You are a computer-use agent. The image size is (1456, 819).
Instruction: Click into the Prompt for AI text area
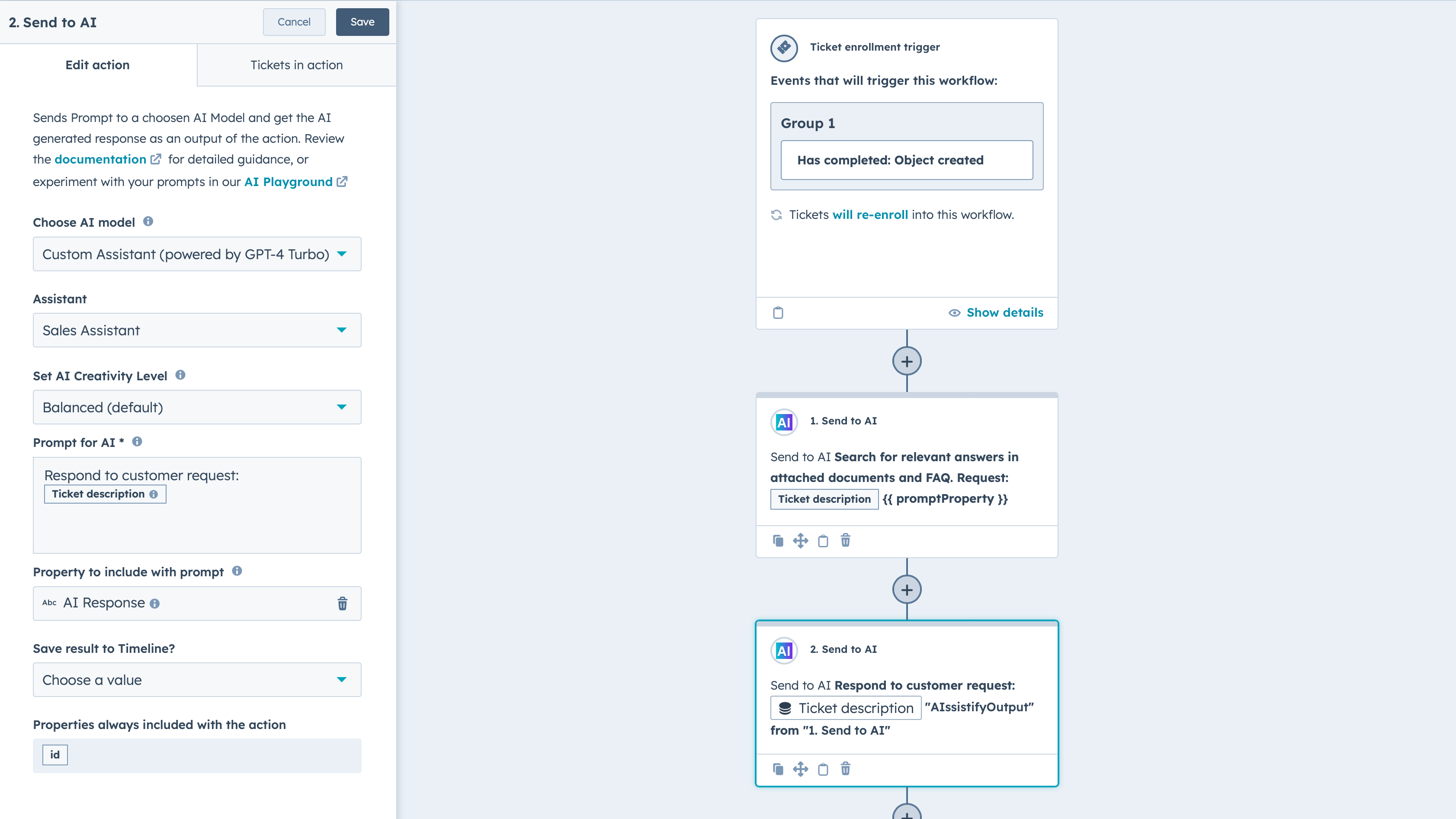[x=197, y=505]
